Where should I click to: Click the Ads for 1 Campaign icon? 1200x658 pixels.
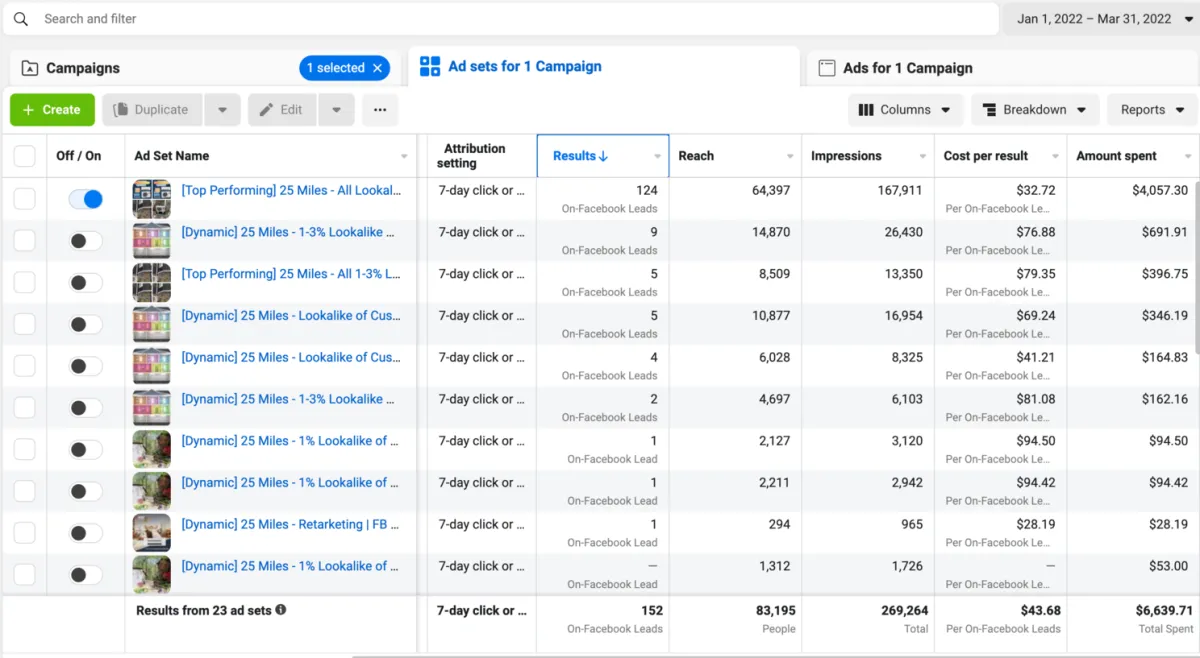[827, 68]
